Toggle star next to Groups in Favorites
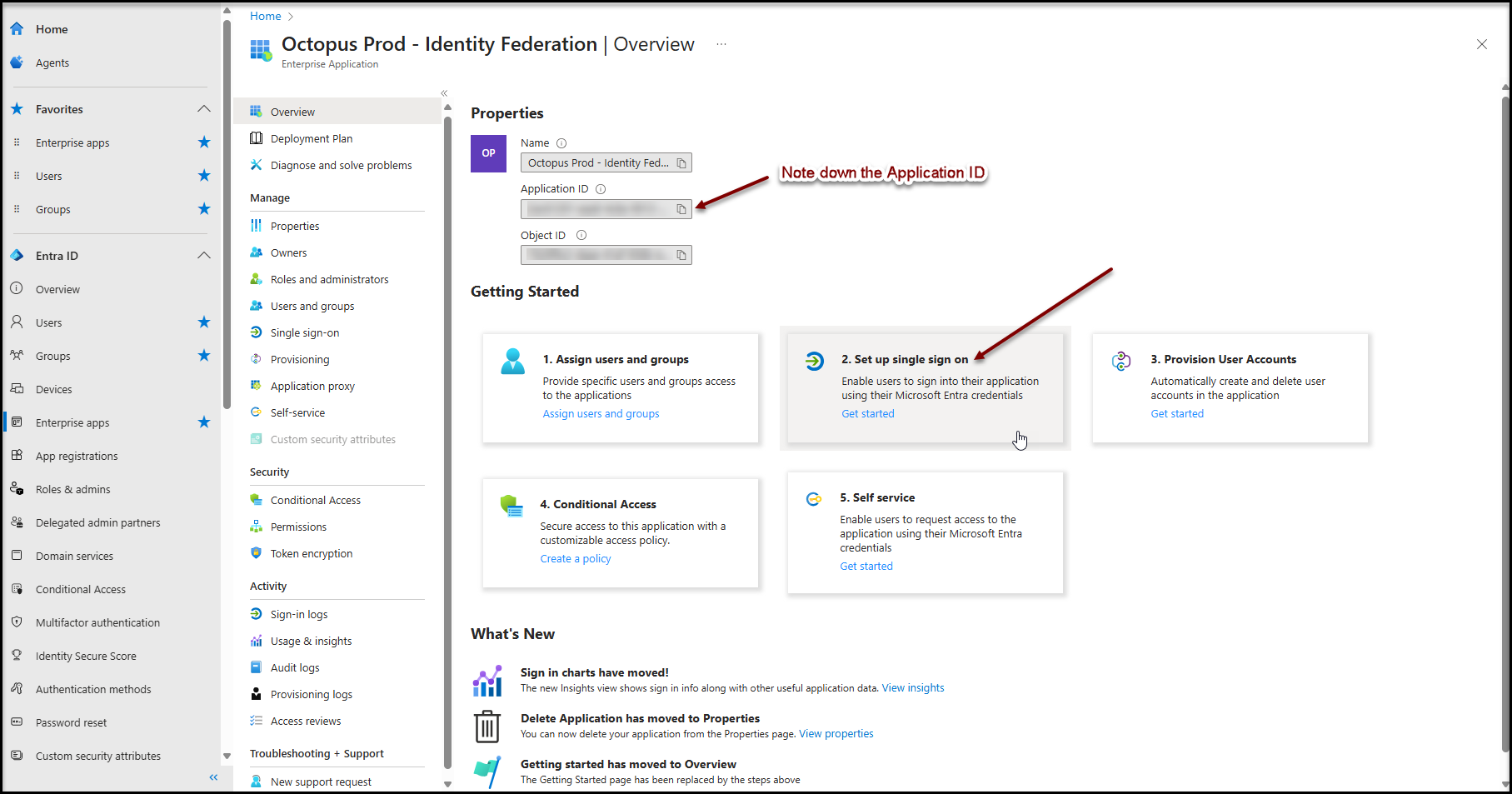The image size is (1512, 794). click(204, 209)
